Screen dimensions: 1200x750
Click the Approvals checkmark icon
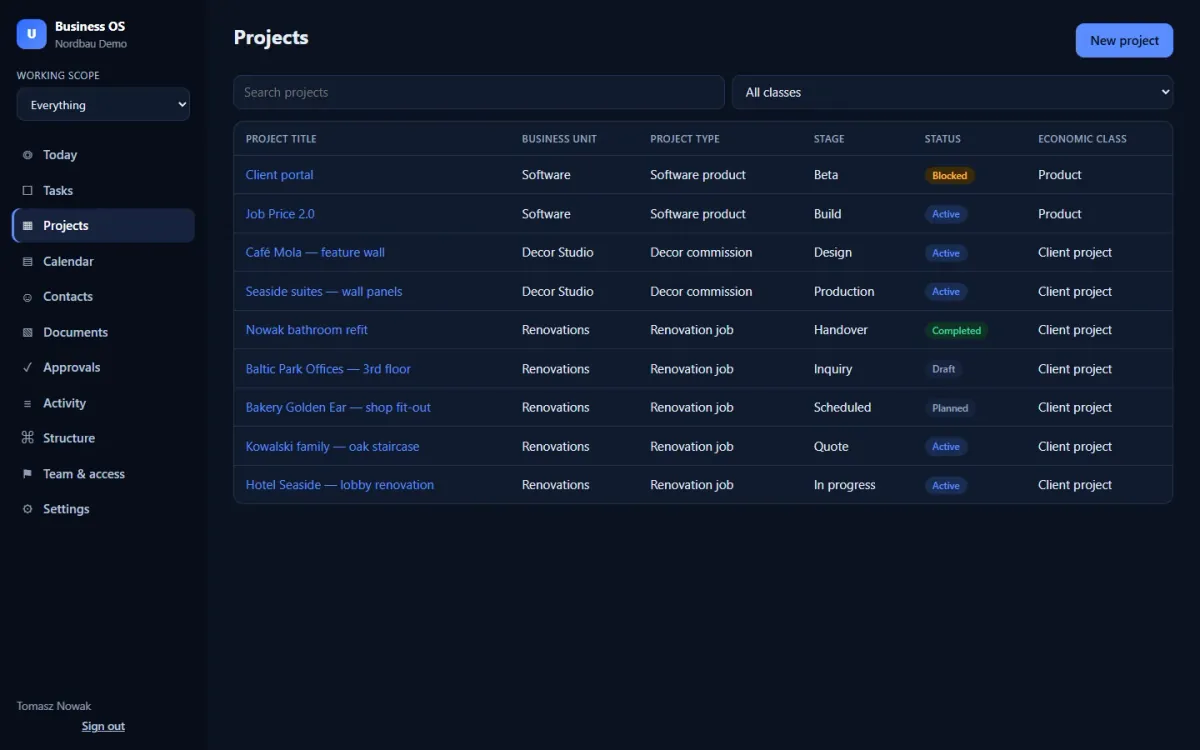click(27, 367)
